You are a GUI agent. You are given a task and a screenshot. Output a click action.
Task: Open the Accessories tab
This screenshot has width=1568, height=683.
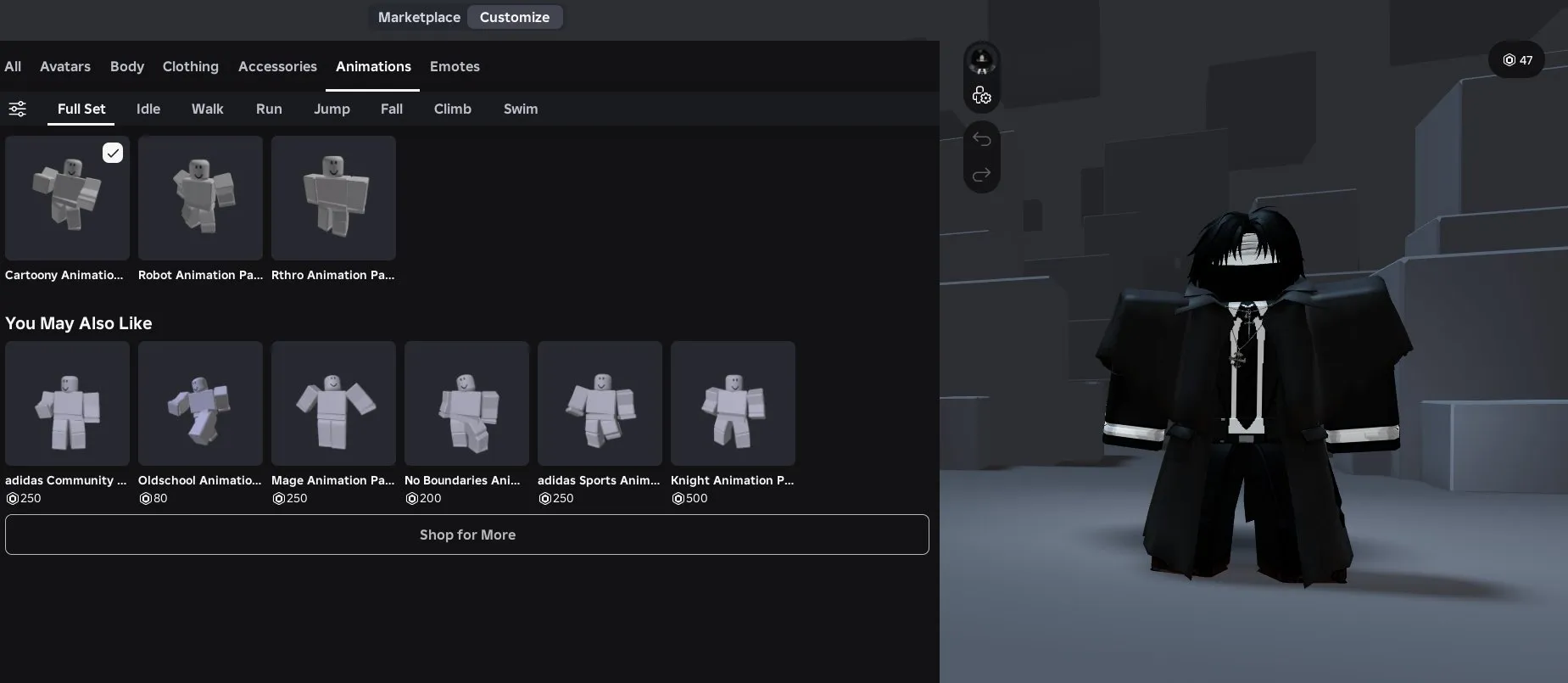[x=277, y=66]
